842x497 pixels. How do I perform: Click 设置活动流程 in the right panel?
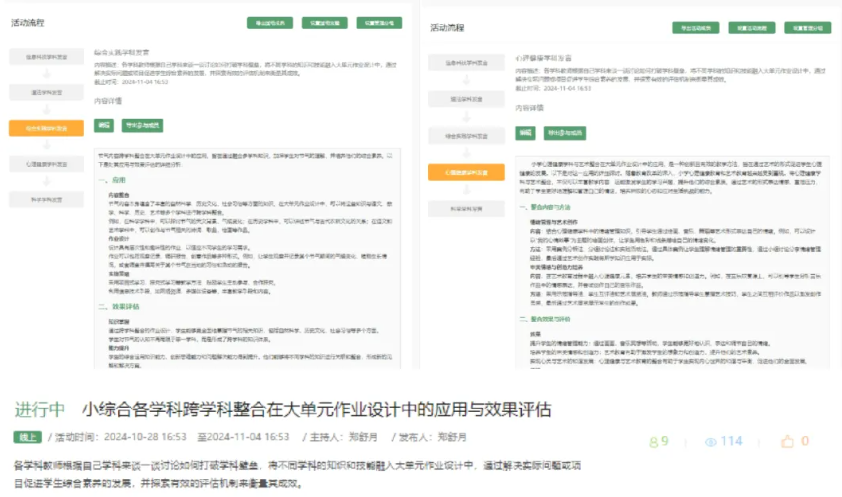[752, 28]
